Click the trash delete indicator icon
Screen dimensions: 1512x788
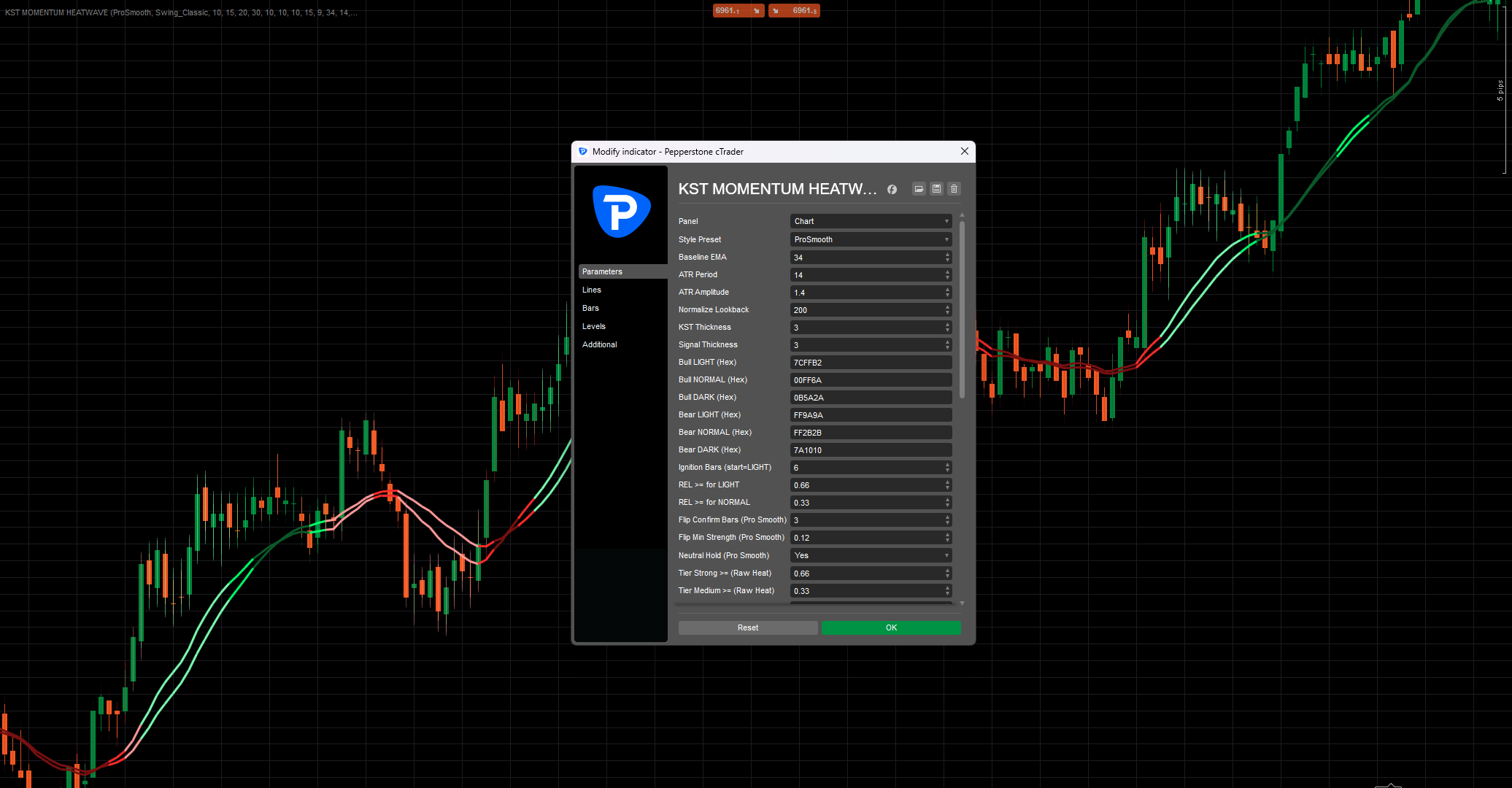954,189
